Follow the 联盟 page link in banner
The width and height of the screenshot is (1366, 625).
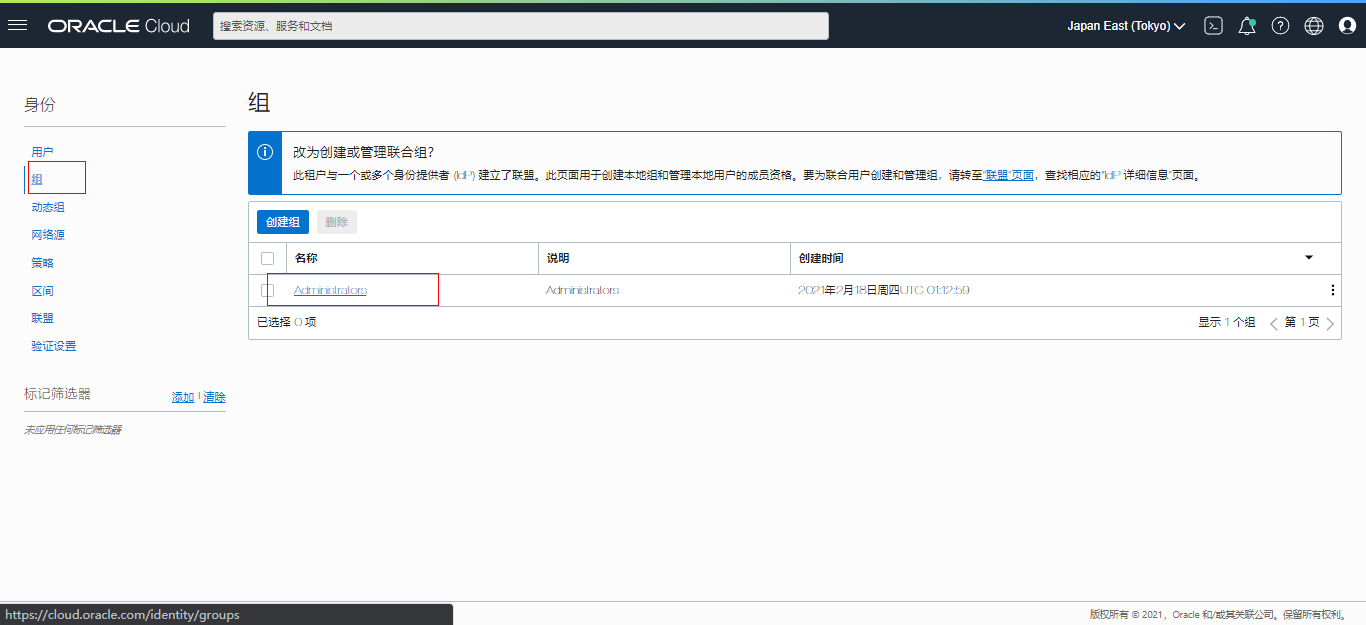coord(1009,175)
